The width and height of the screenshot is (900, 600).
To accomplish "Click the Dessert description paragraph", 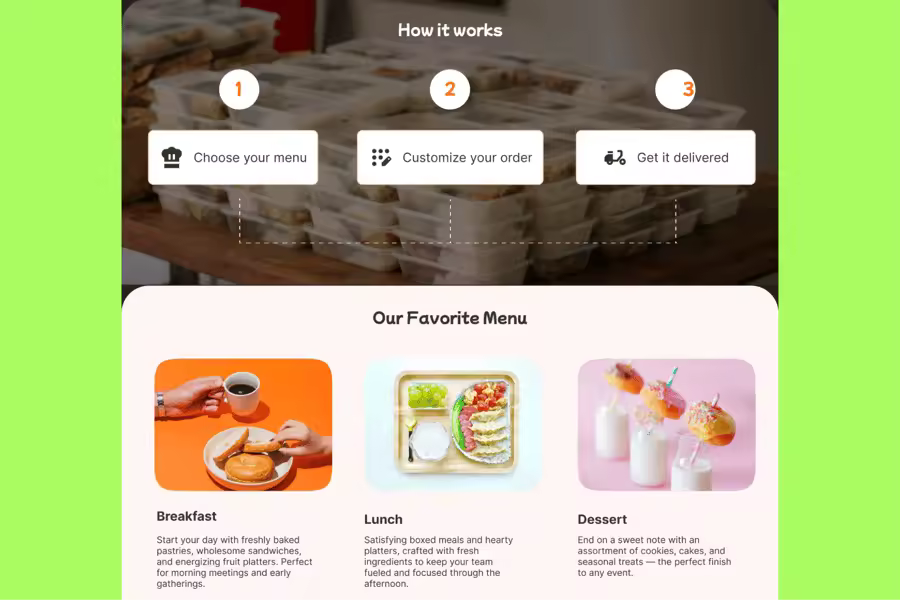I will click(654, 556).
